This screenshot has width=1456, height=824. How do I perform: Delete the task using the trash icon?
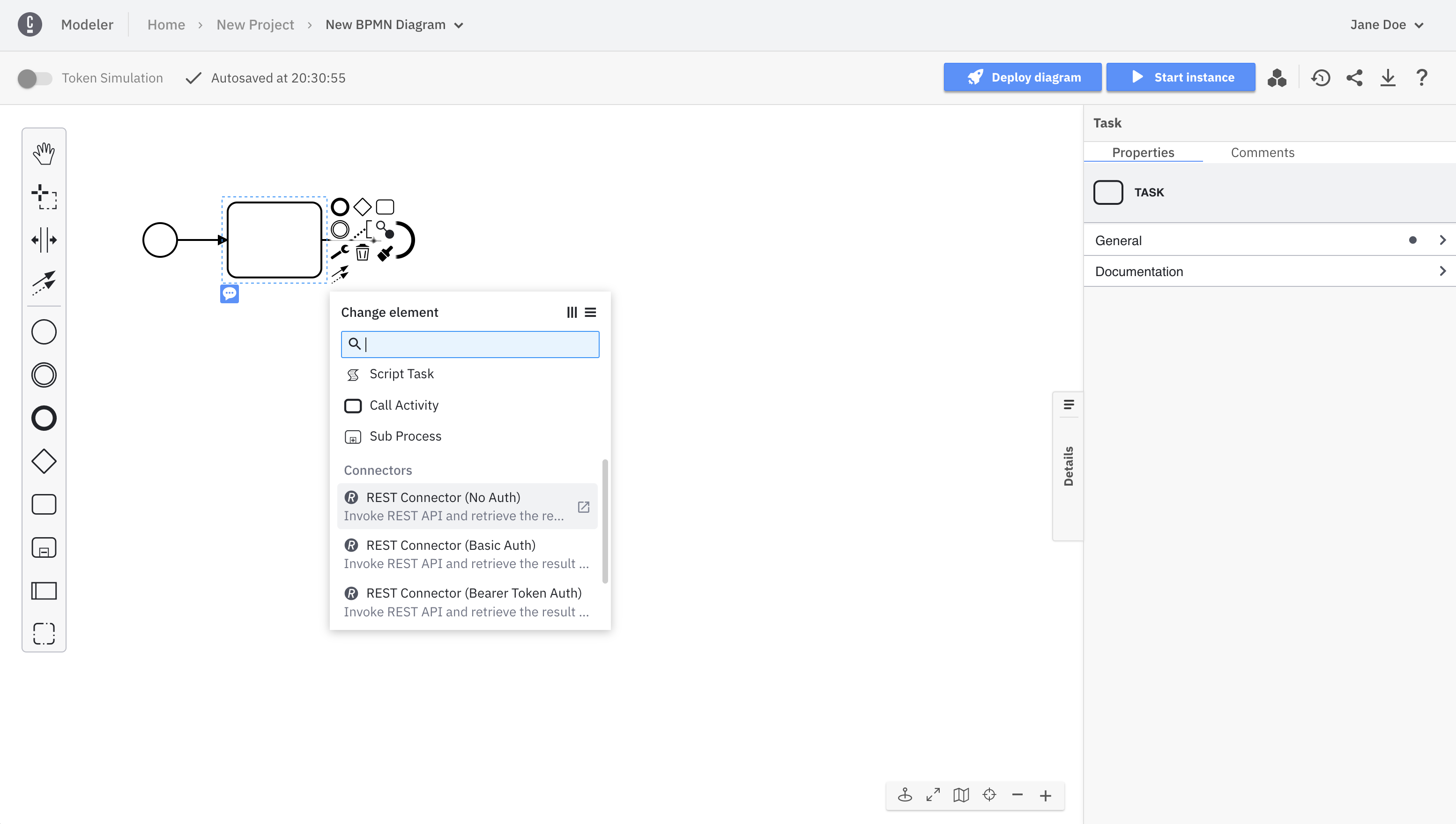362,253
